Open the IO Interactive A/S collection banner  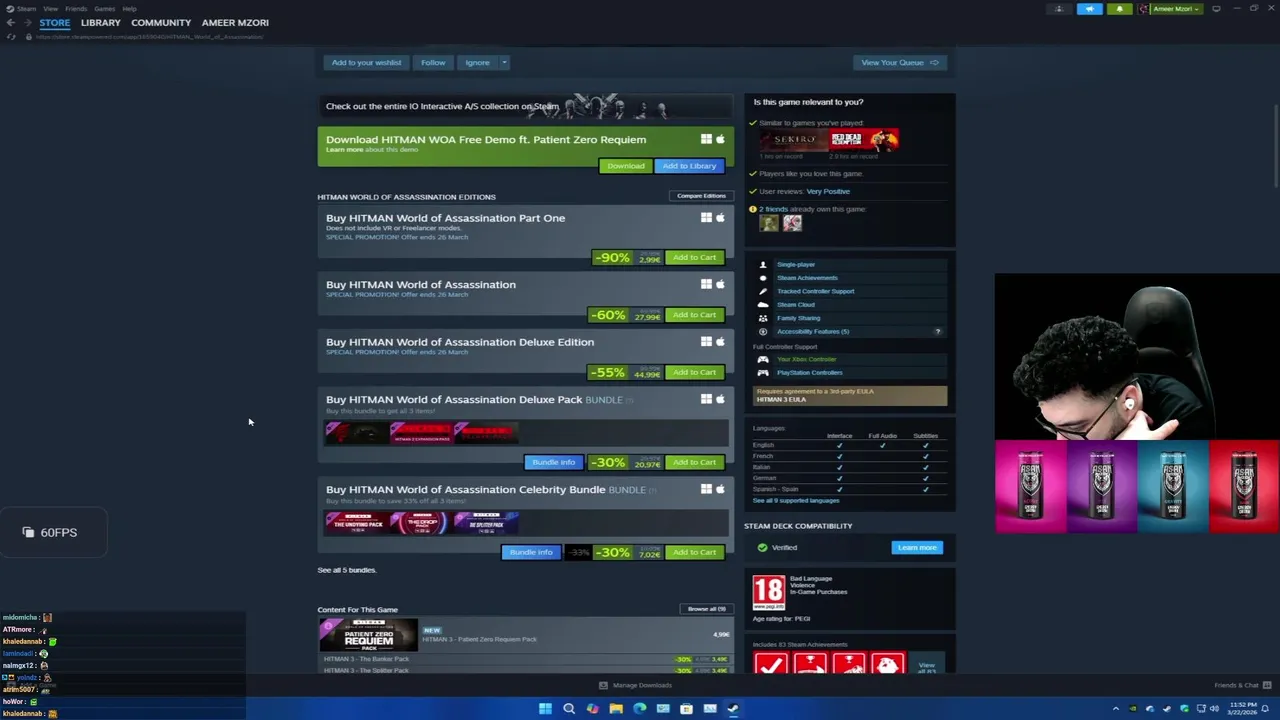coord(525,106)
